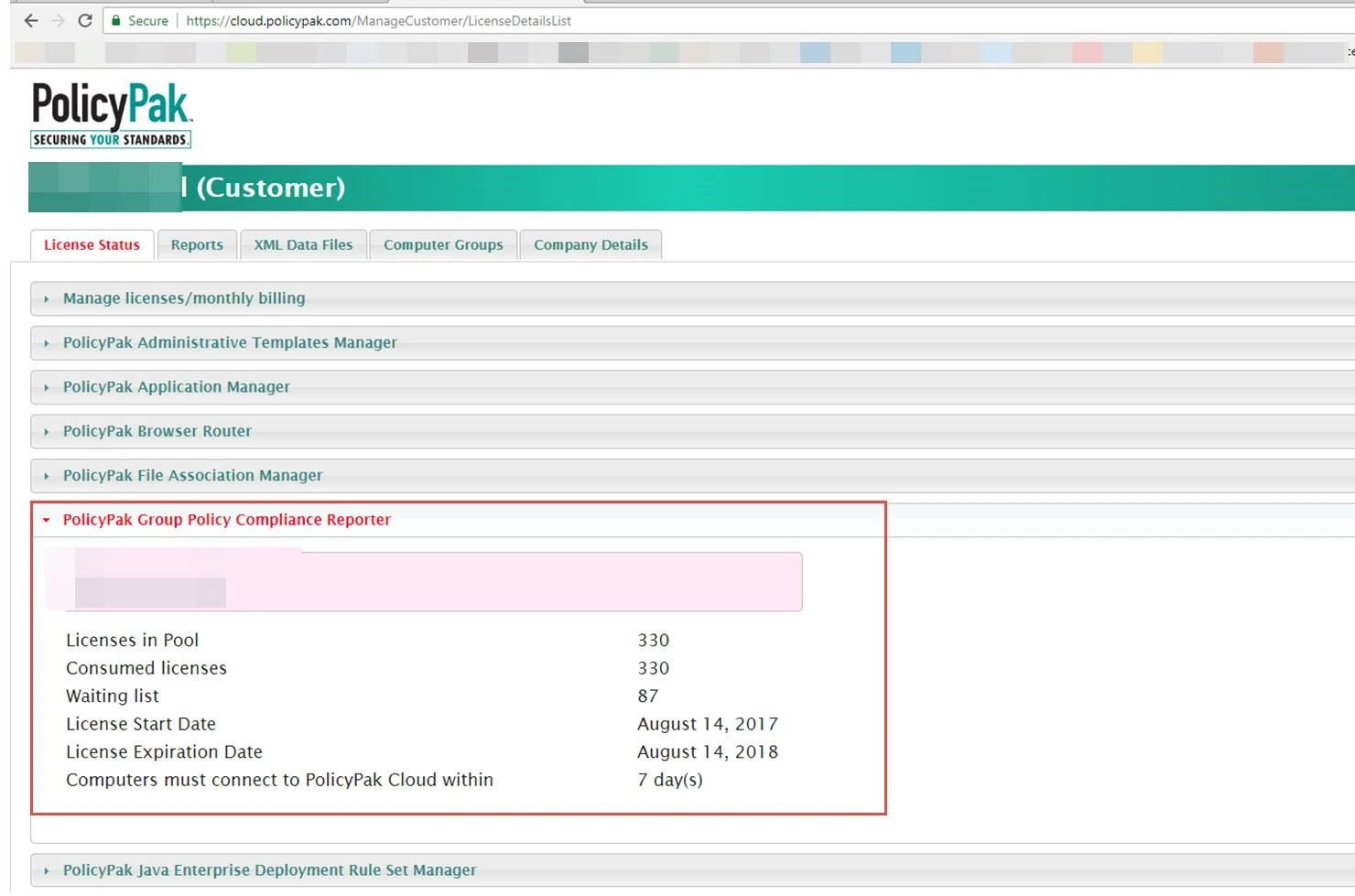1355x896 pixels.
Task: Expand PolicyPak Browser Router section
Action: [157, 431]
